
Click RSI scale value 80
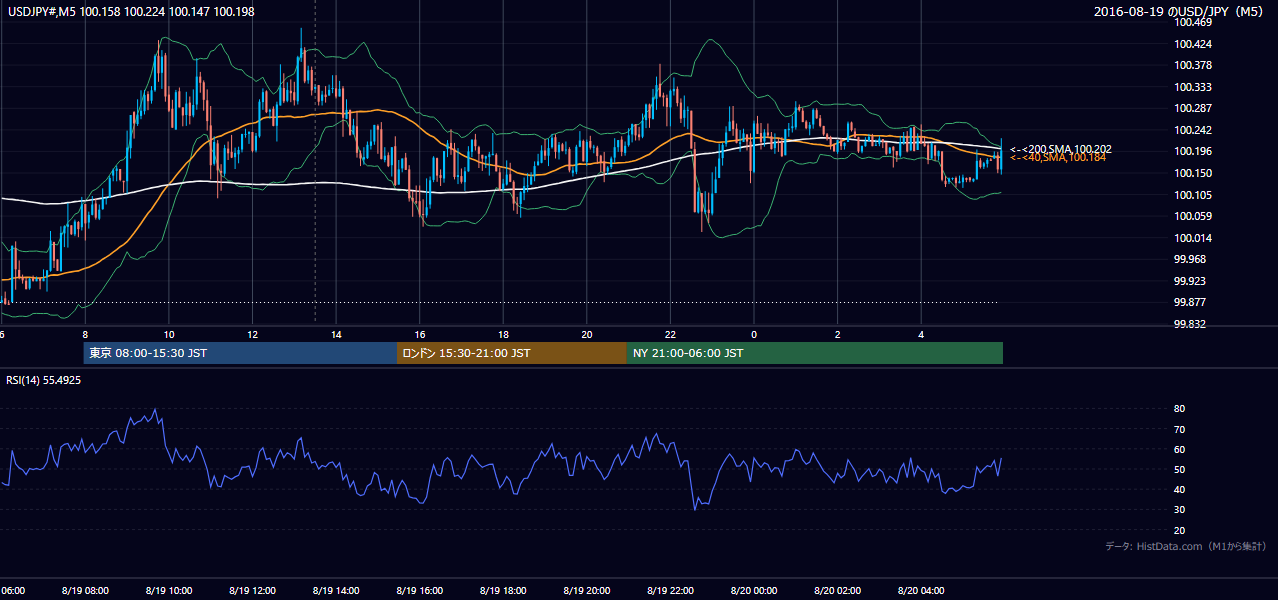tap(1180, 409)
